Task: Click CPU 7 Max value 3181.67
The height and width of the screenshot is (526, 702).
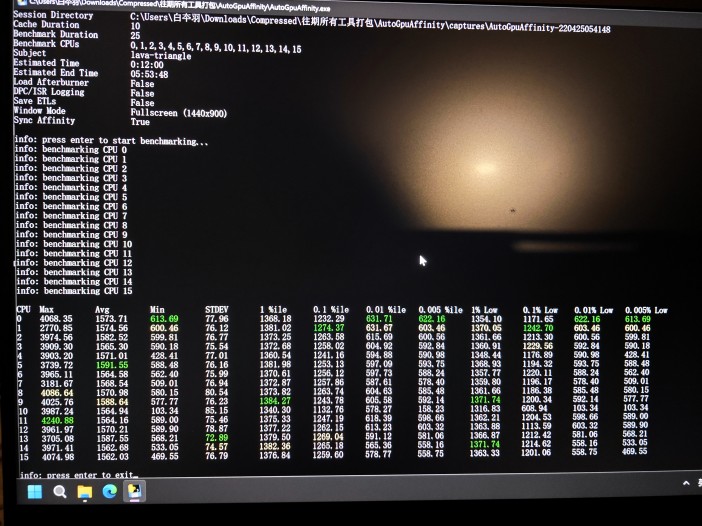Action: (56, 384)
